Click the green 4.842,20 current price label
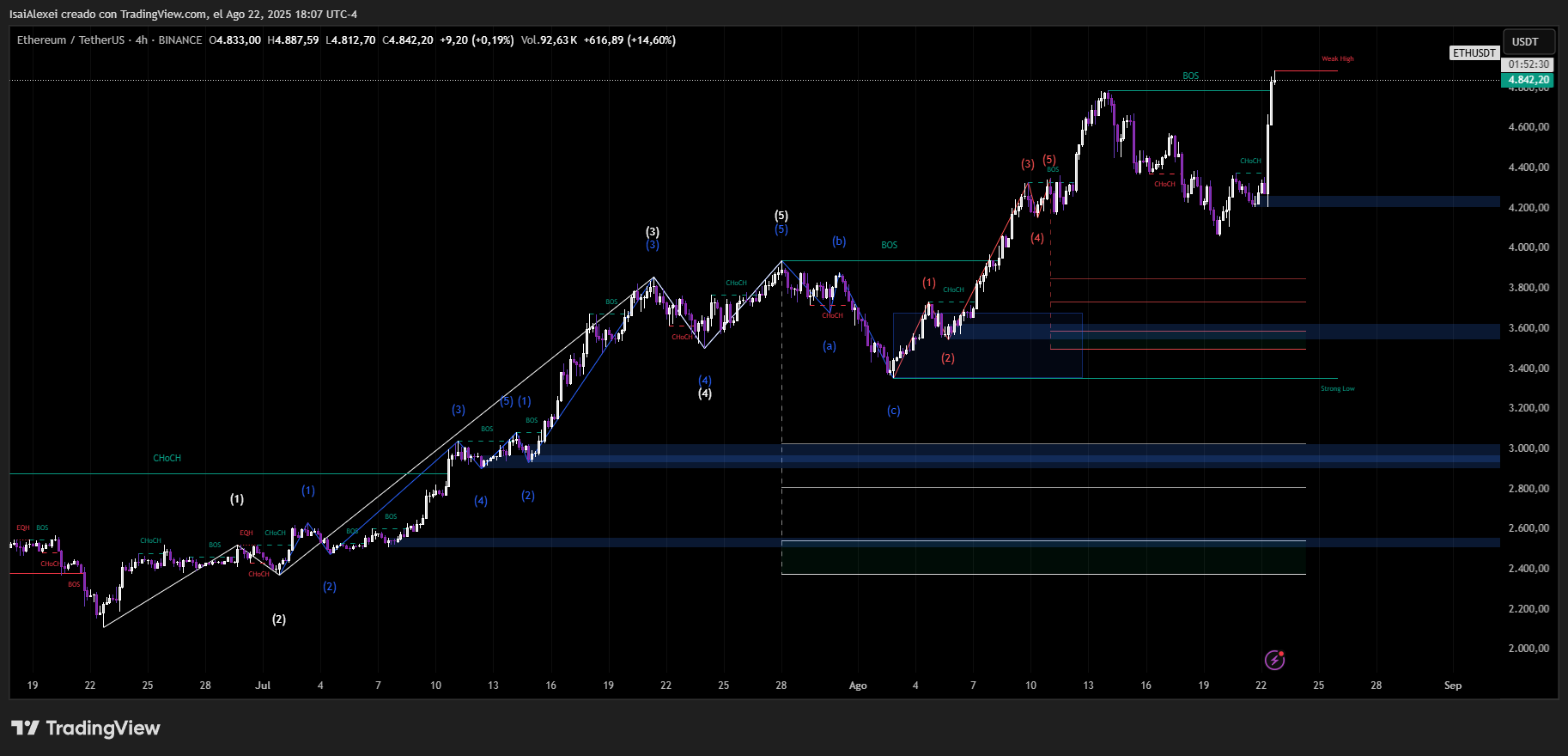Viewport: 1568px width, 756px height. tap(1528, 80)
